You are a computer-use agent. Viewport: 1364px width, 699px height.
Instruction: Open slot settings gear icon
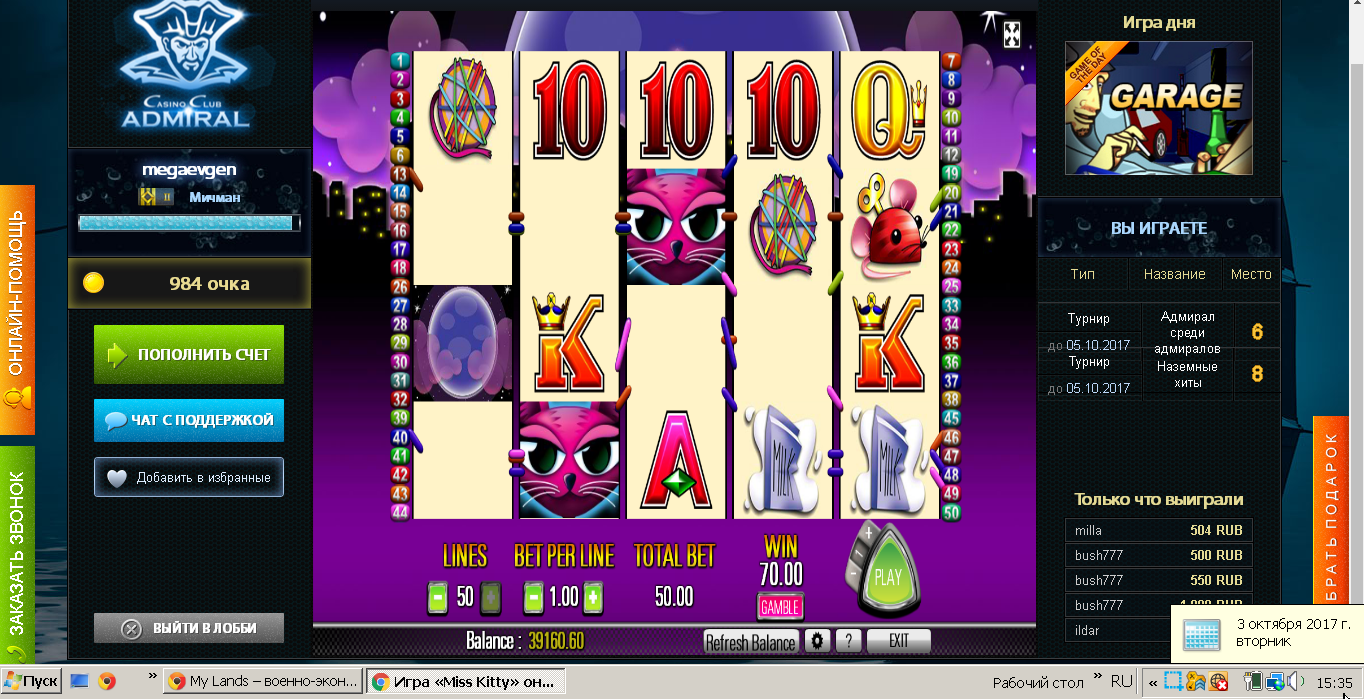point(819,641)
